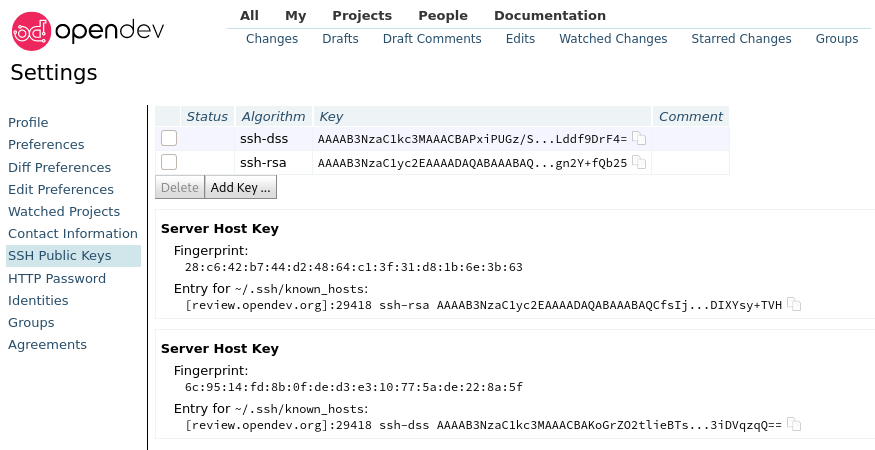
Task: Click the OpenDev logo icon
Action: 31,31
